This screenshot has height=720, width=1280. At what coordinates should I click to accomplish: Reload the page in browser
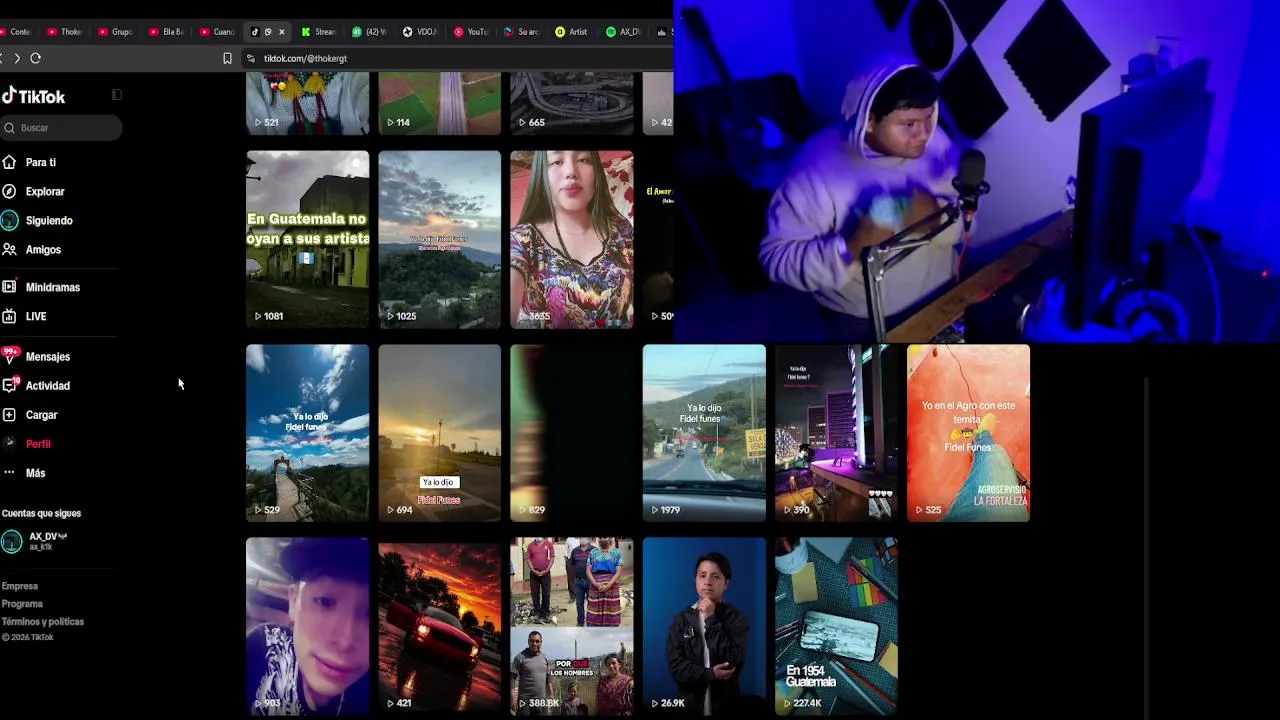[x=35, y=58]
